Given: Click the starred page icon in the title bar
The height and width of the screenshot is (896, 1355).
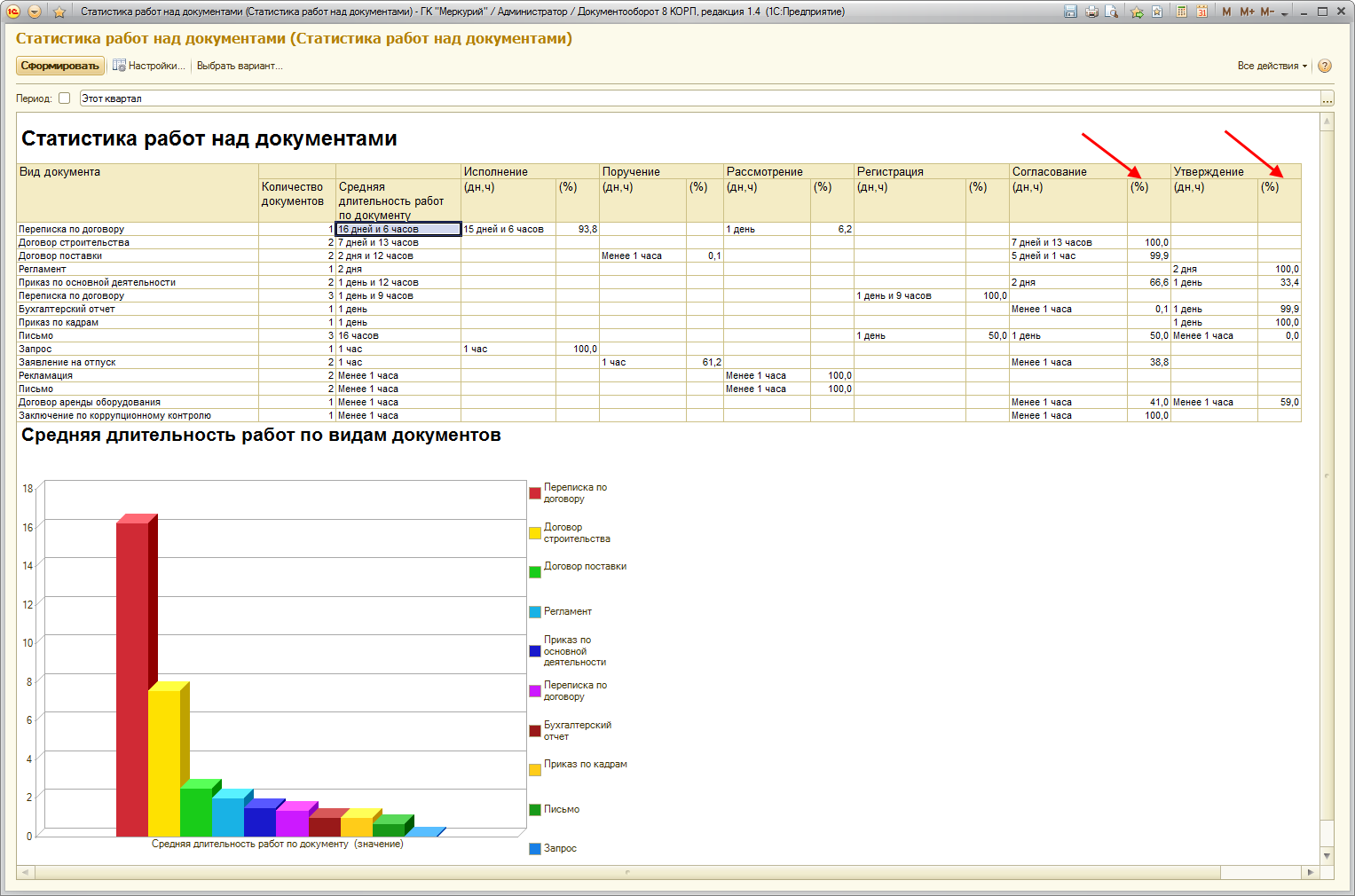Looking at the screenshot, I should click(x=1157, y=12).
